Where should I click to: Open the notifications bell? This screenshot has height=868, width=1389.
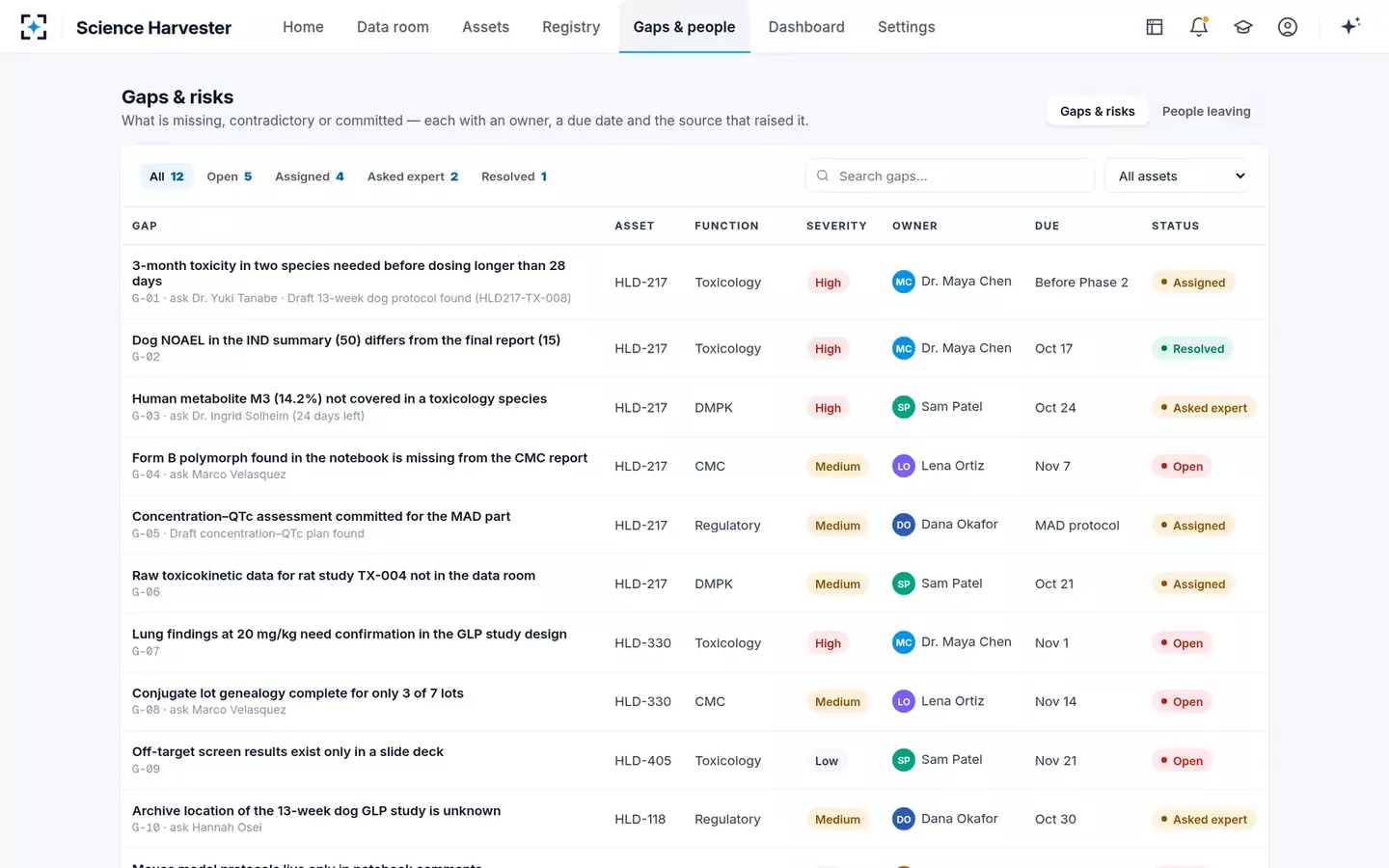click(1199, 27)
